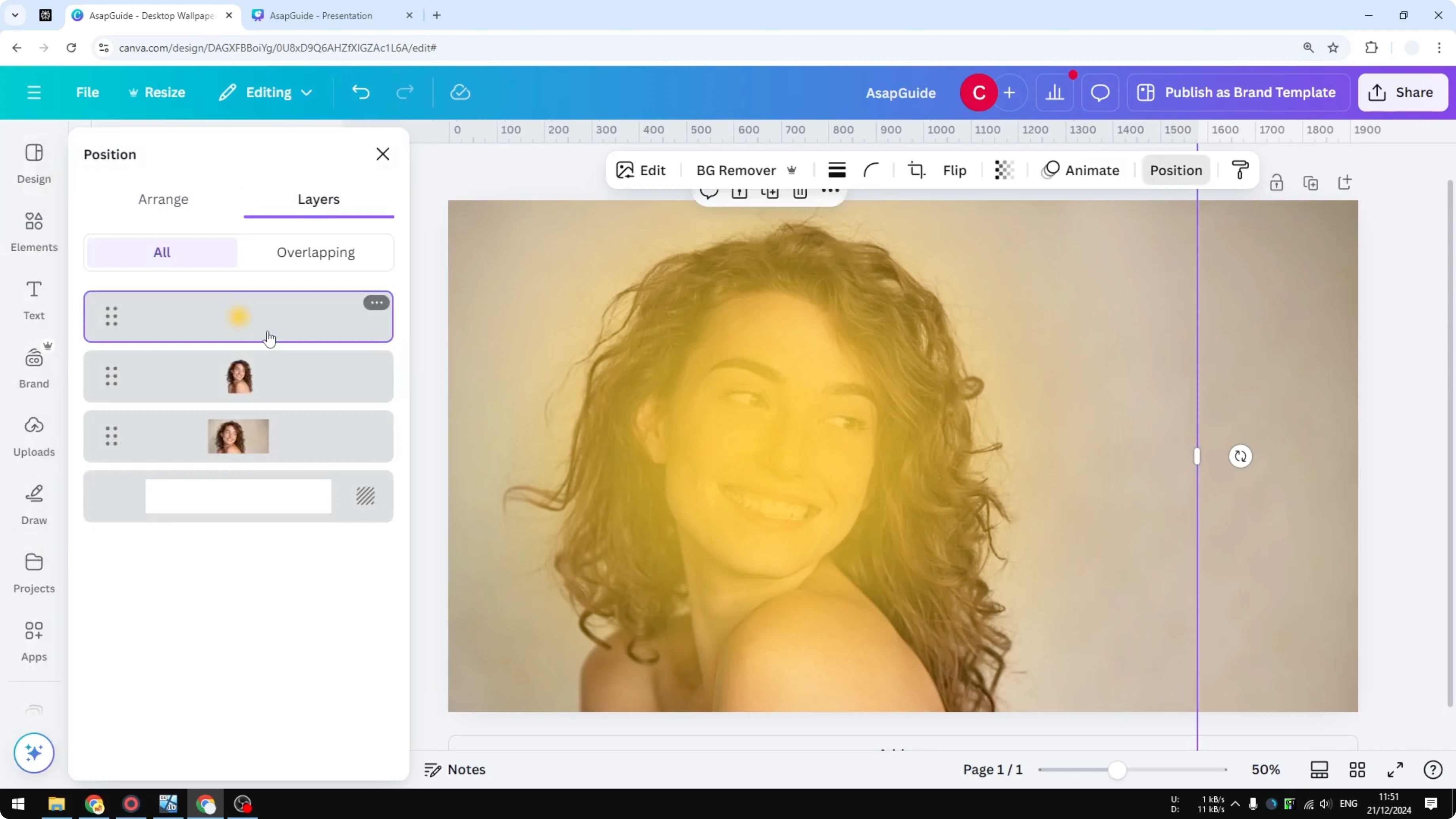
Task: Switch to the Overlapping filter
Action: pyautogui.click(x=315, y=252)
